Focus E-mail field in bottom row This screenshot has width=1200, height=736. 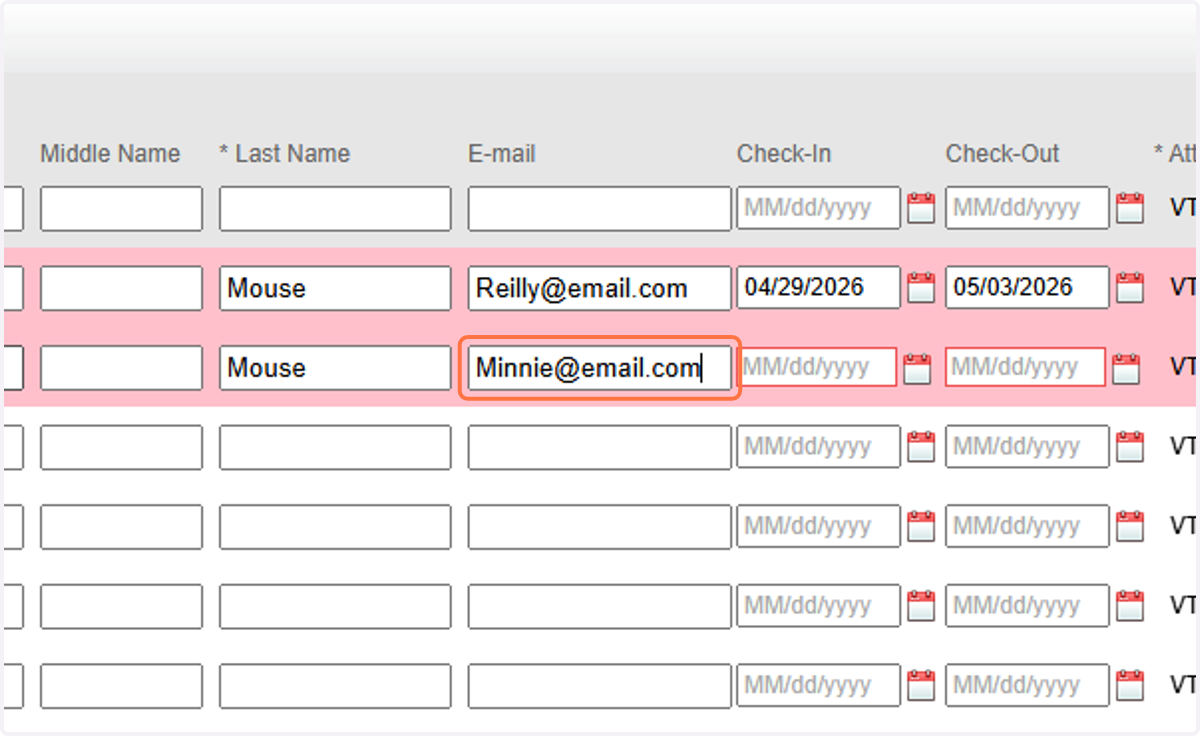599,686
